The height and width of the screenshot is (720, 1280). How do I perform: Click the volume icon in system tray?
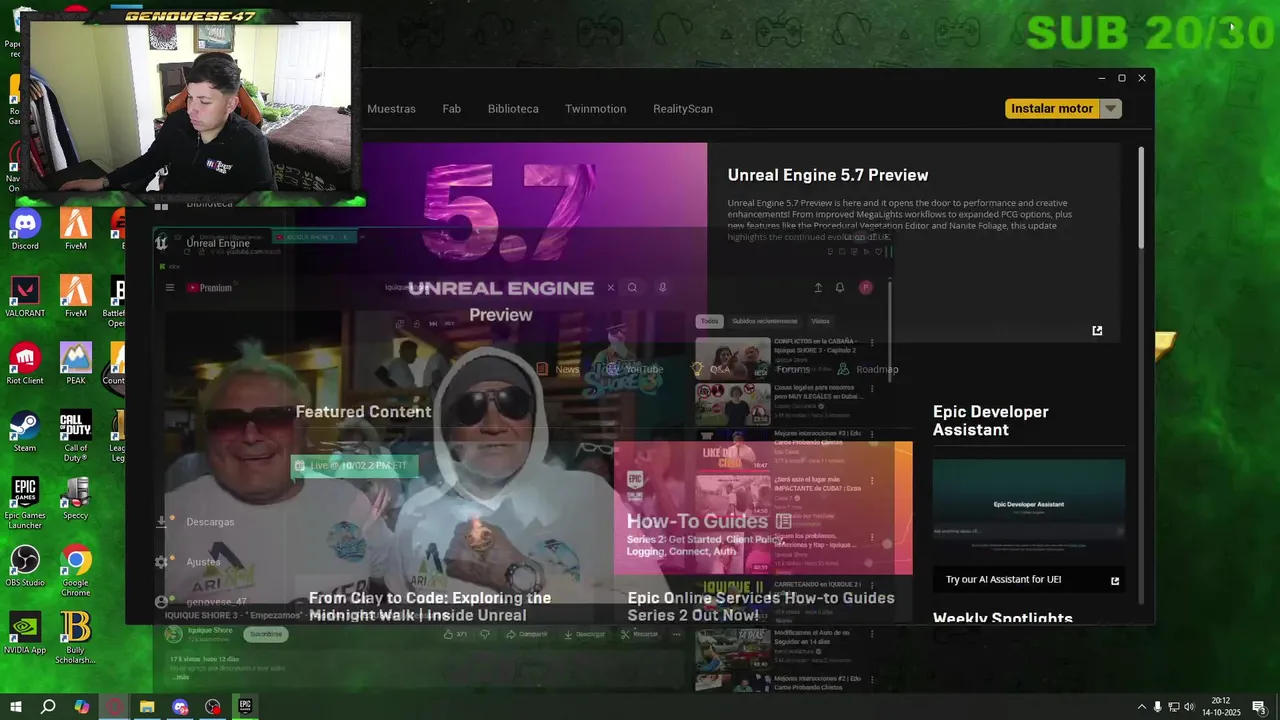point(1190,707)
